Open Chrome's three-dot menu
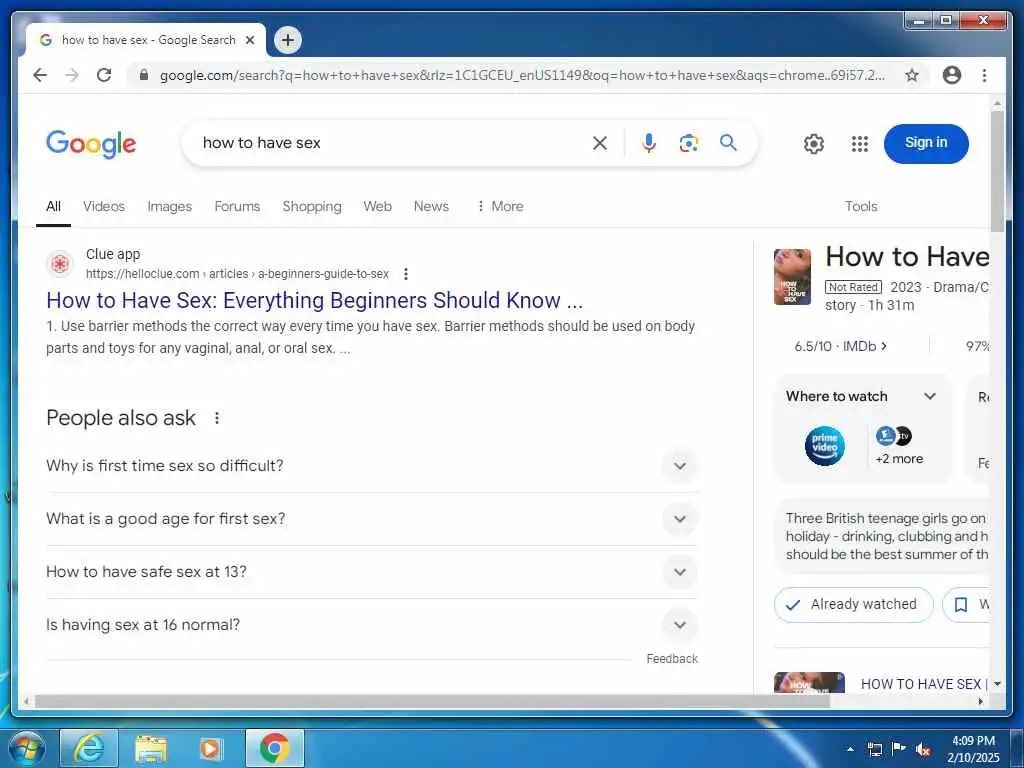 (x=984, y=75)
